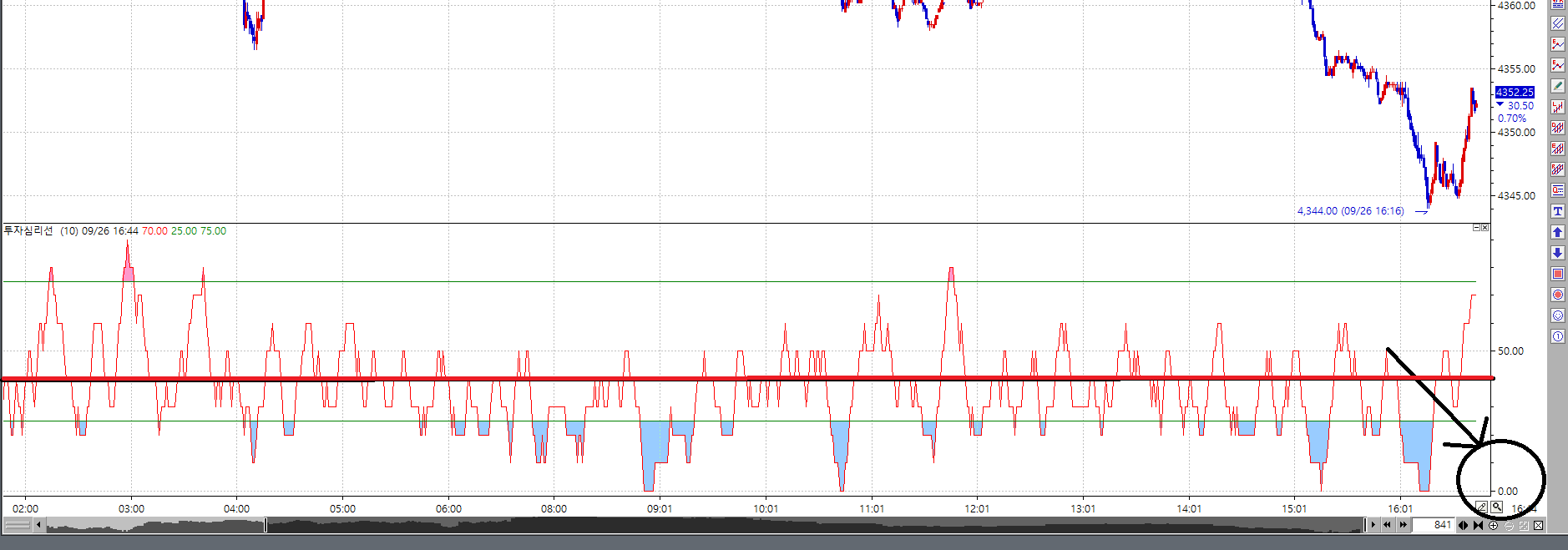
Task: Click the circled plus zoom-in button
Action: [1494, 525]
